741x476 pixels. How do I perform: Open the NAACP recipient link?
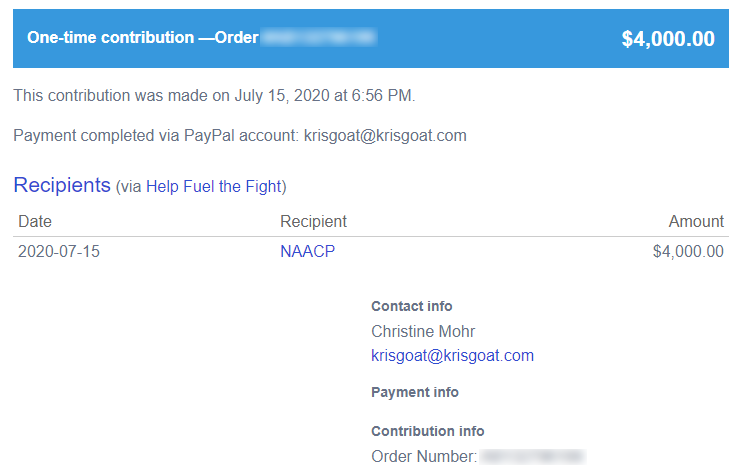[307, 251]
